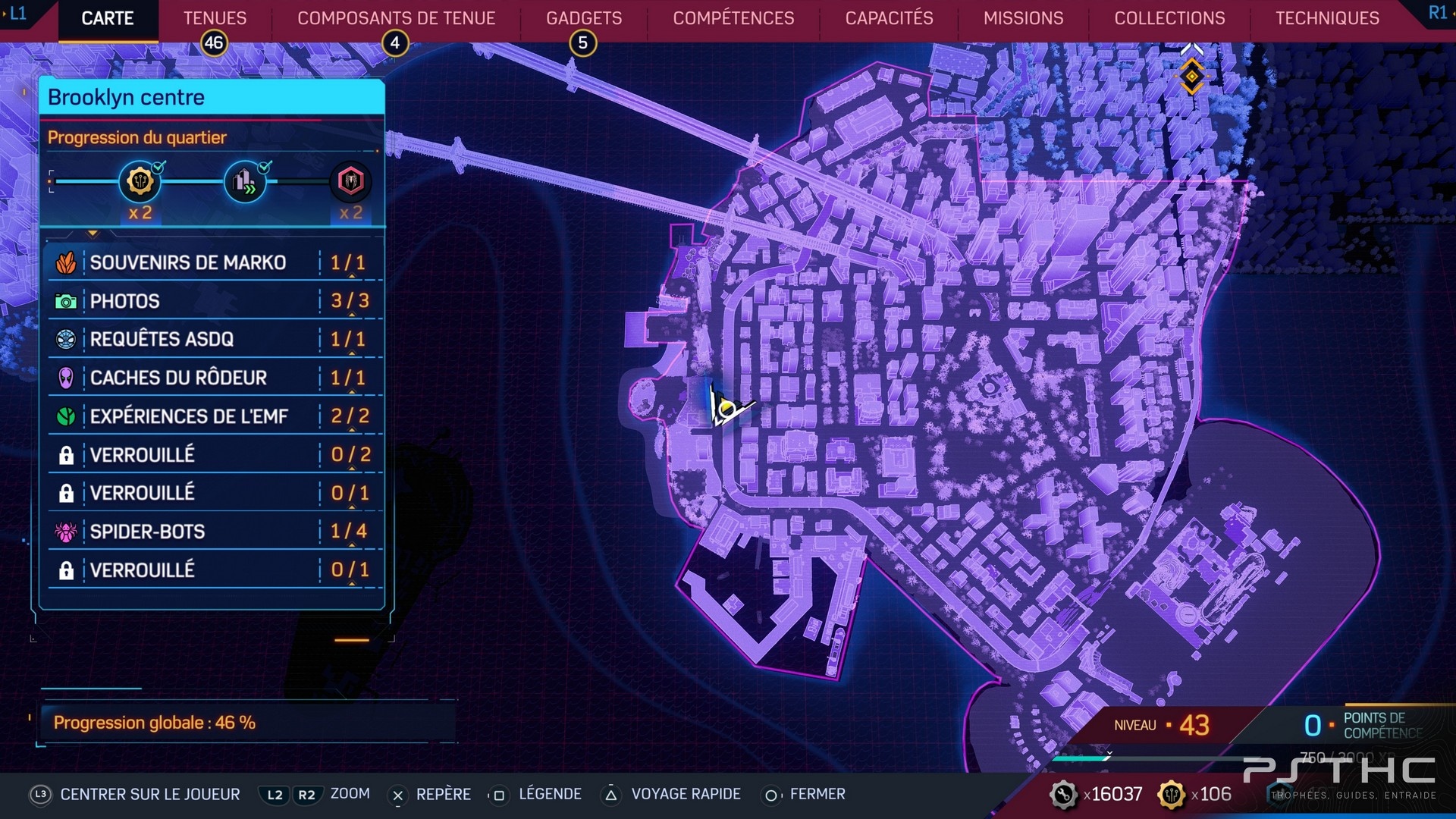Click the R1 shoulder button indicator
The width and height of the screenshot is (1456, 819).
point(1438,13)
